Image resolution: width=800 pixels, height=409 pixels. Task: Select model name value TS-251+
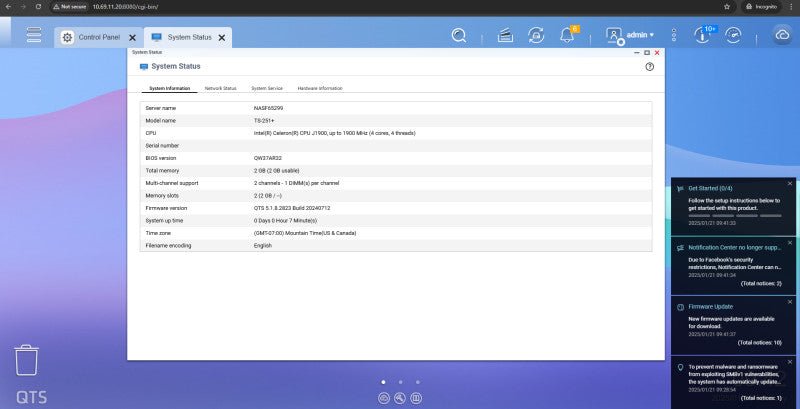[x=264, y=120]
